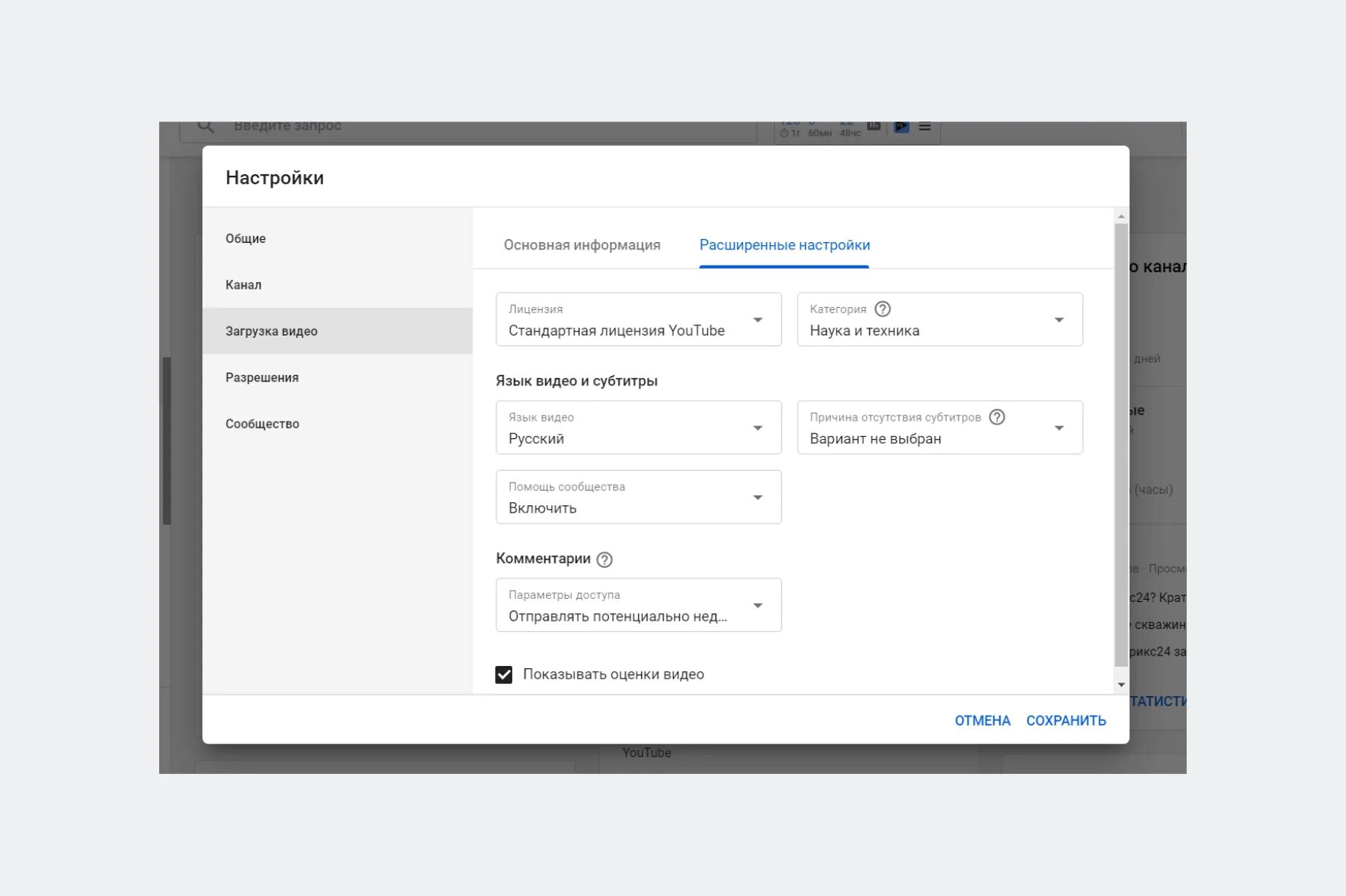The image size is (1346, 896).
Task: Click the Язык видео и субтитры heading
Action: pos(576,381)
